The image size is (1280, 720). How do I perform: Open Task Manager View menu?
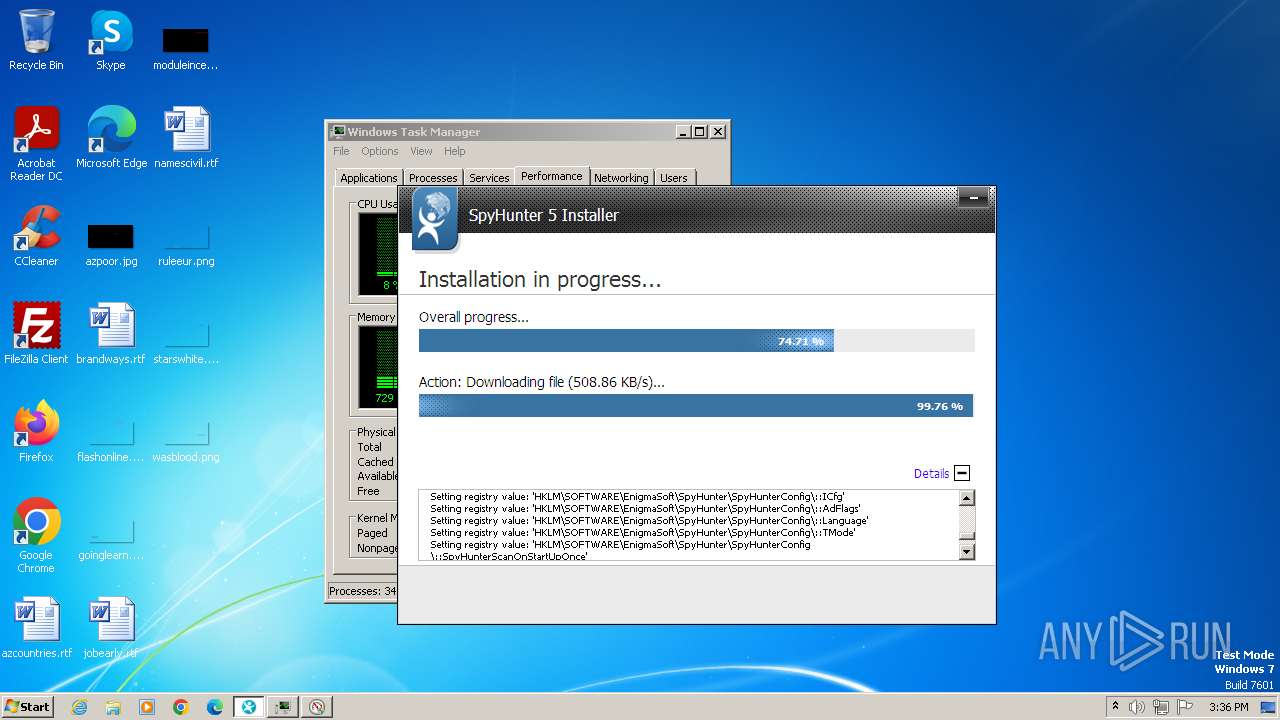click(x=421, y=151)
